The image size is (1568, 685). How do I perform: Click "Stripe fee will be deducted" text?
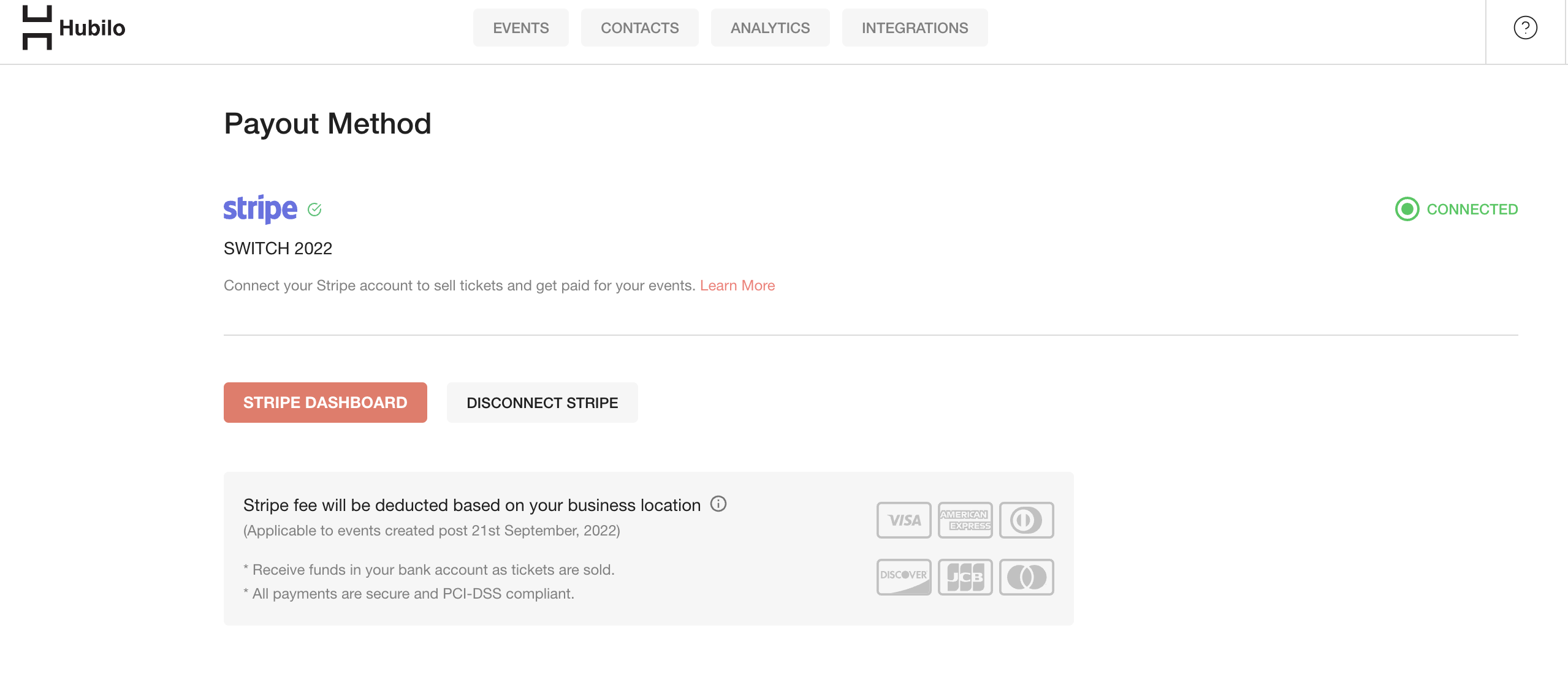(472, 505)
